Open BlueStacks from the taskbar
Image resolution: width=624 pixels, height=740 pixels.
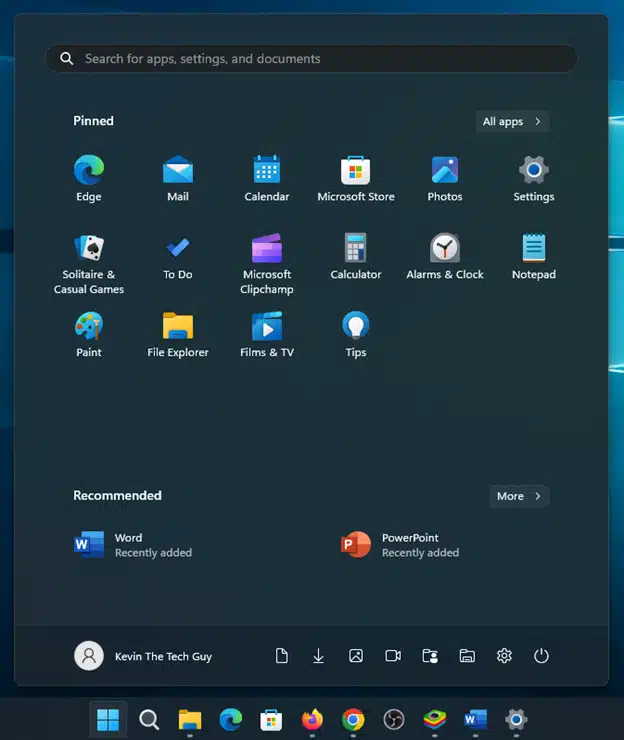pos(435,720)
